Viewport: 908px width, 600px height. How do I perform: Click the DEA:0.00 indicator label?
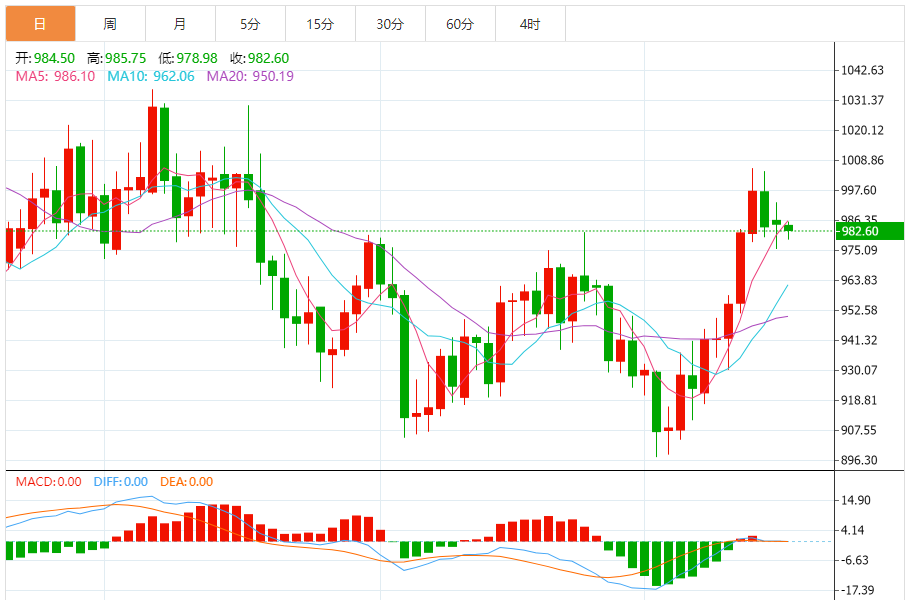click(x=186, y=482)
